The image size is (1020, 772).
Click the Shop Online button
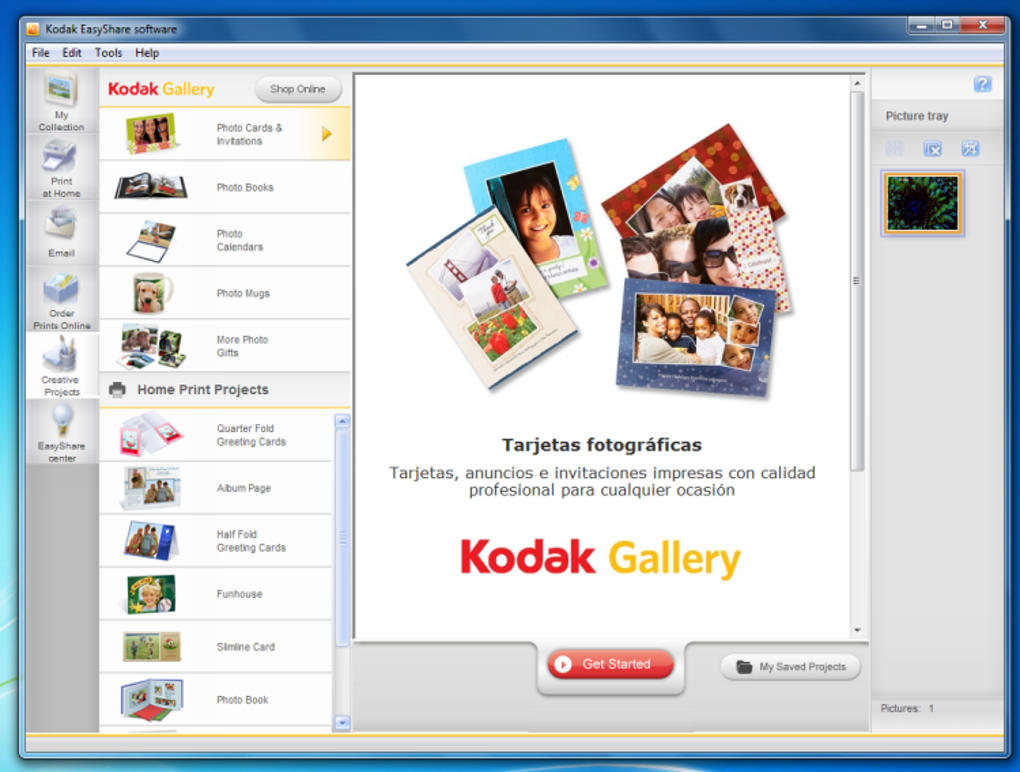[297, 89]
